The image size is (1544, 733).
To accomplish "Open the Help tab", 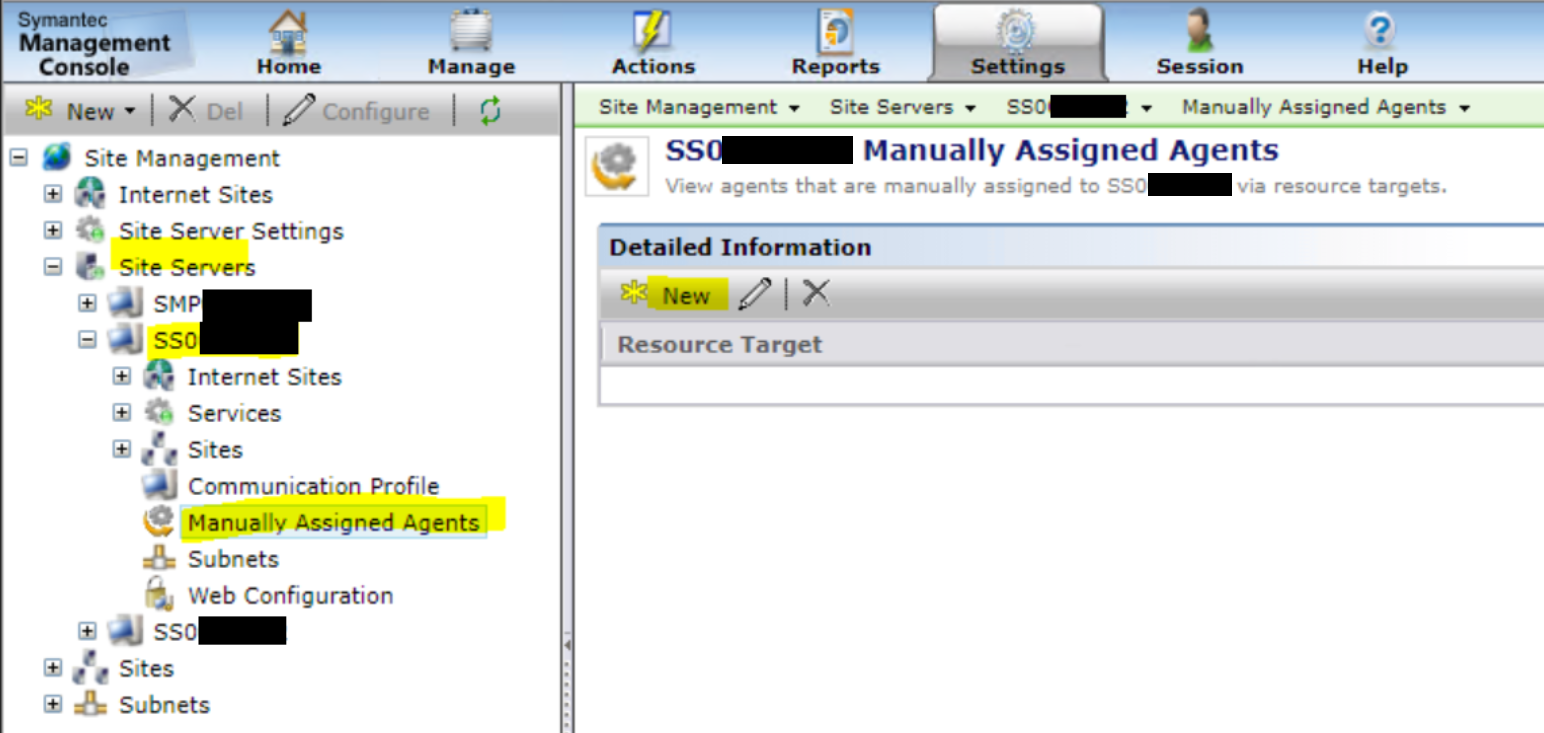I will click(1382, 42).
